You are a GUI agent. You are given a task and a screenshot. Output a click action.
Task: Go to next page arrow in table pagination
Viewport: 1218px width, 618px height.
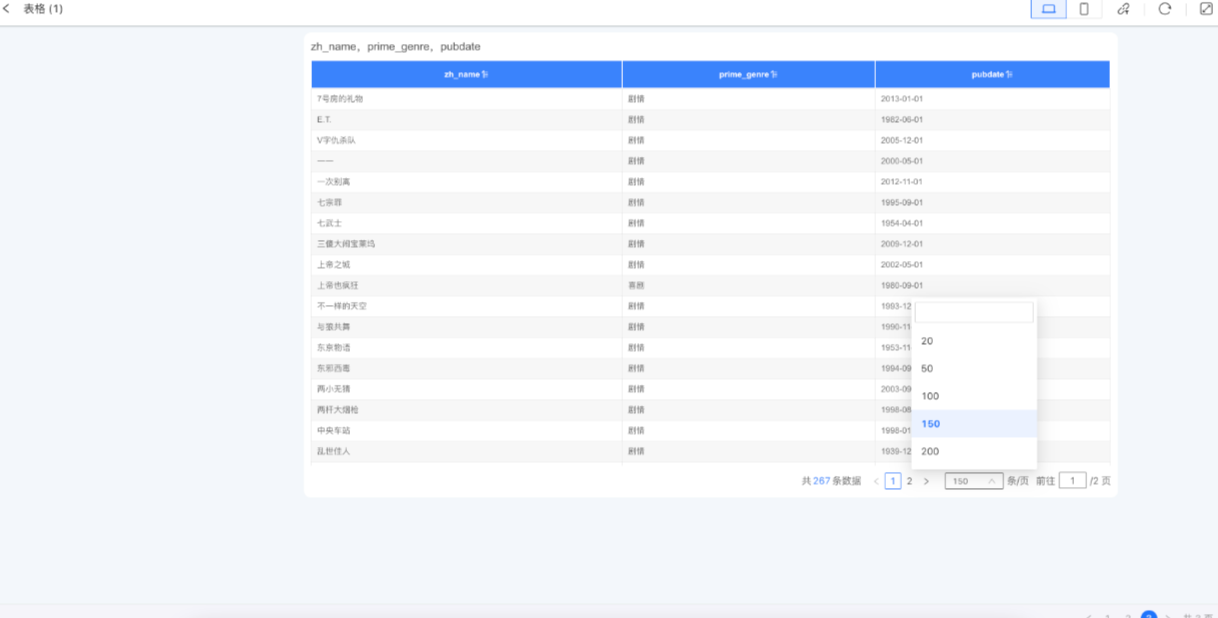point(926,482)
